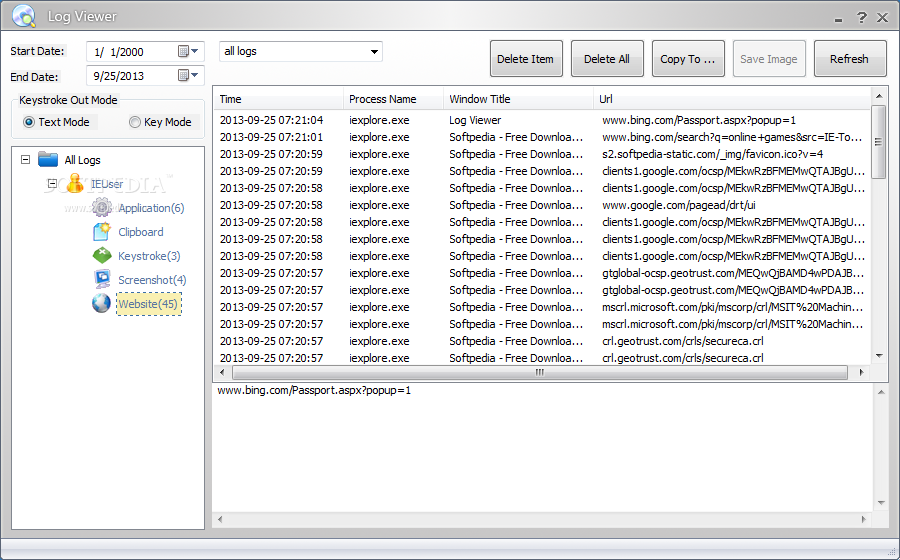The width and height of the screenshot is (900, 560).
Task: Click the Save Image button
Action: [x=769, y=59]
